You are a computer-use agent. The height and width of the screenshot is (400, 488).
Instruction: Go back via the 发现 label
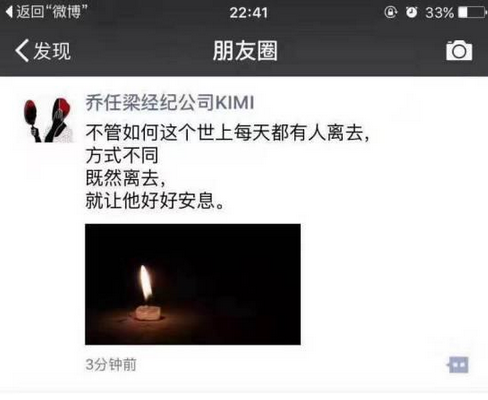click(x=52, y=51)
